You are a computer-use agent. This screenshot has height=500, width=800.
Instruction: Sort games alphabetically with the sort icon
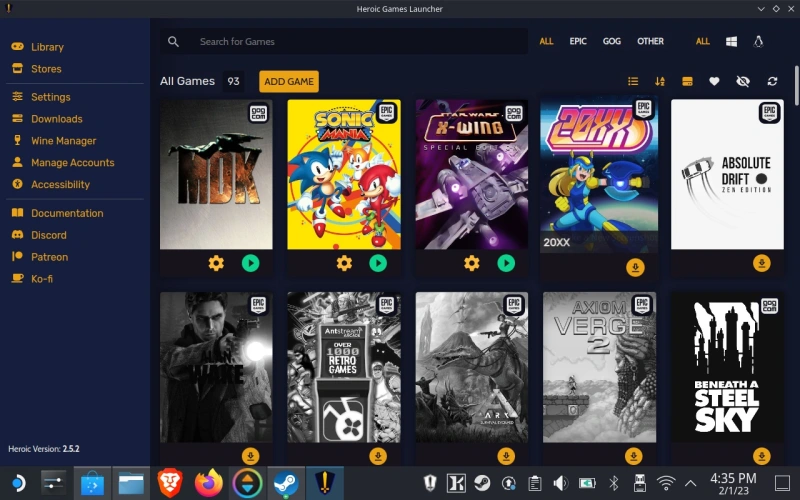pos(660,81)
